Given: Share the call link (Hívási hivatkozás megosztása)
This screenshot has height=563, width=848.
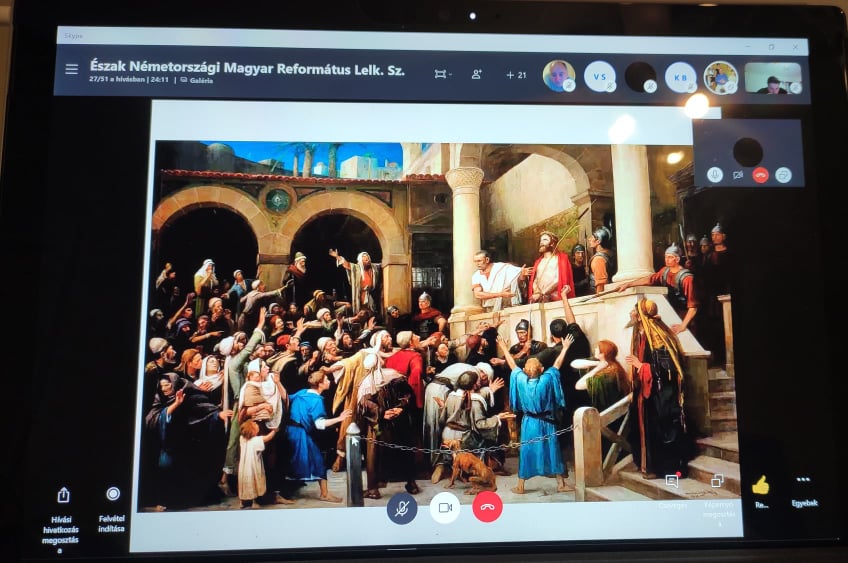Looking at the screenshot, I should point(61,520).
